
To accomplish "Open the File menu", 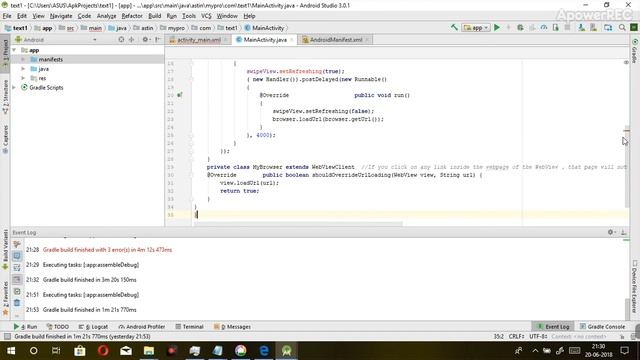I will (x=7, y=16).
